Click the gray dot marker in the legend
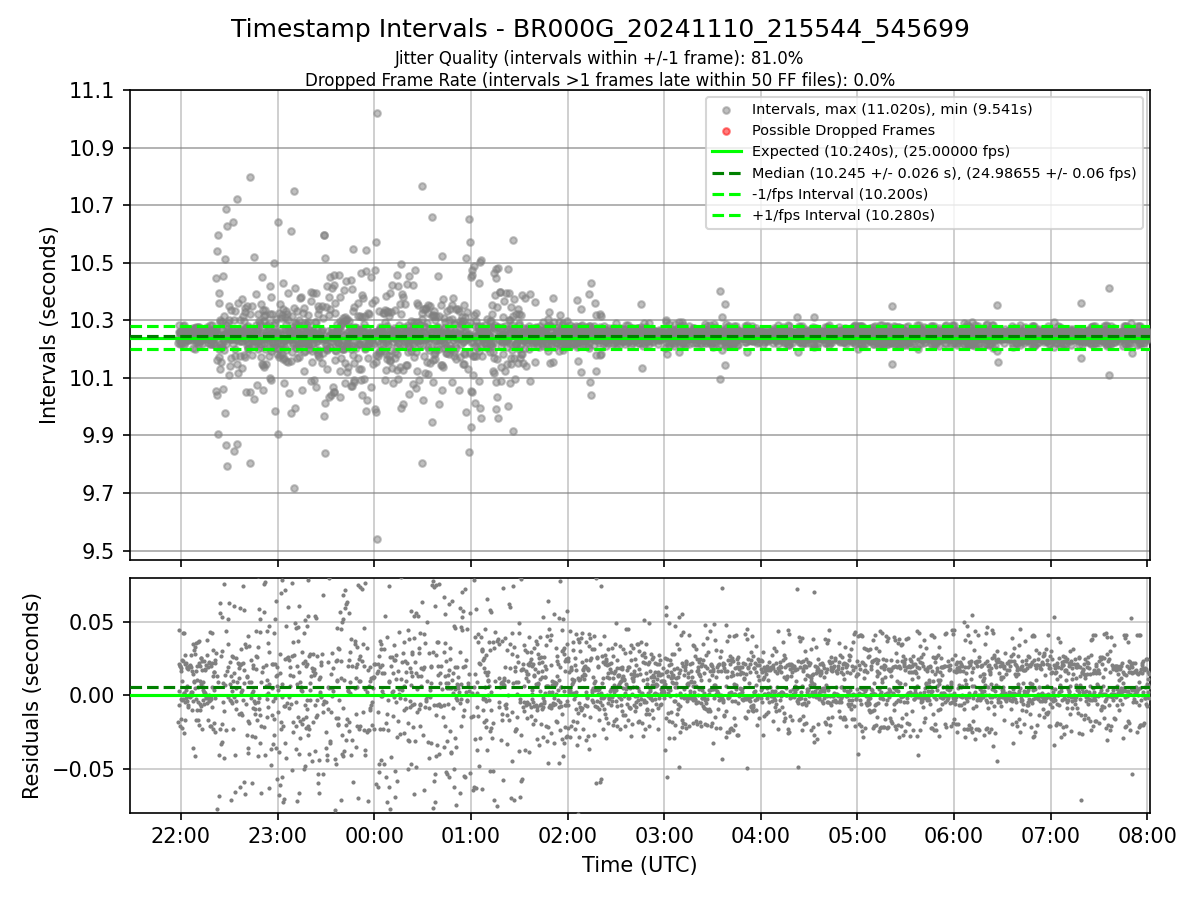1200x900 pixels. (727, 110)
